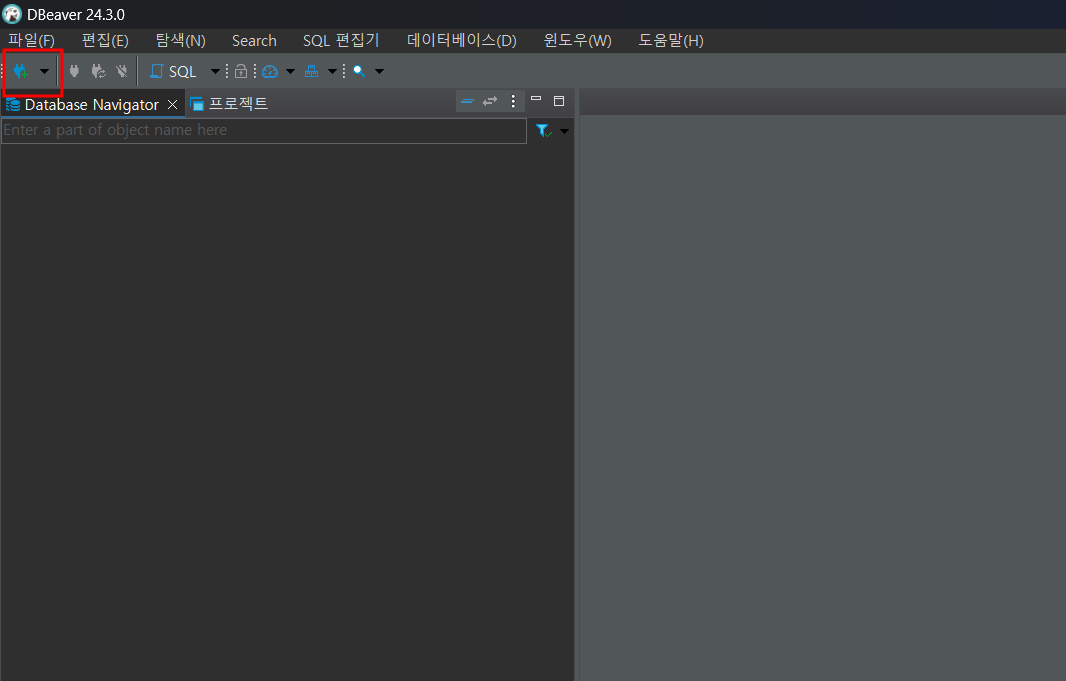Open the 윈도우(W) menu

point(577,41)
